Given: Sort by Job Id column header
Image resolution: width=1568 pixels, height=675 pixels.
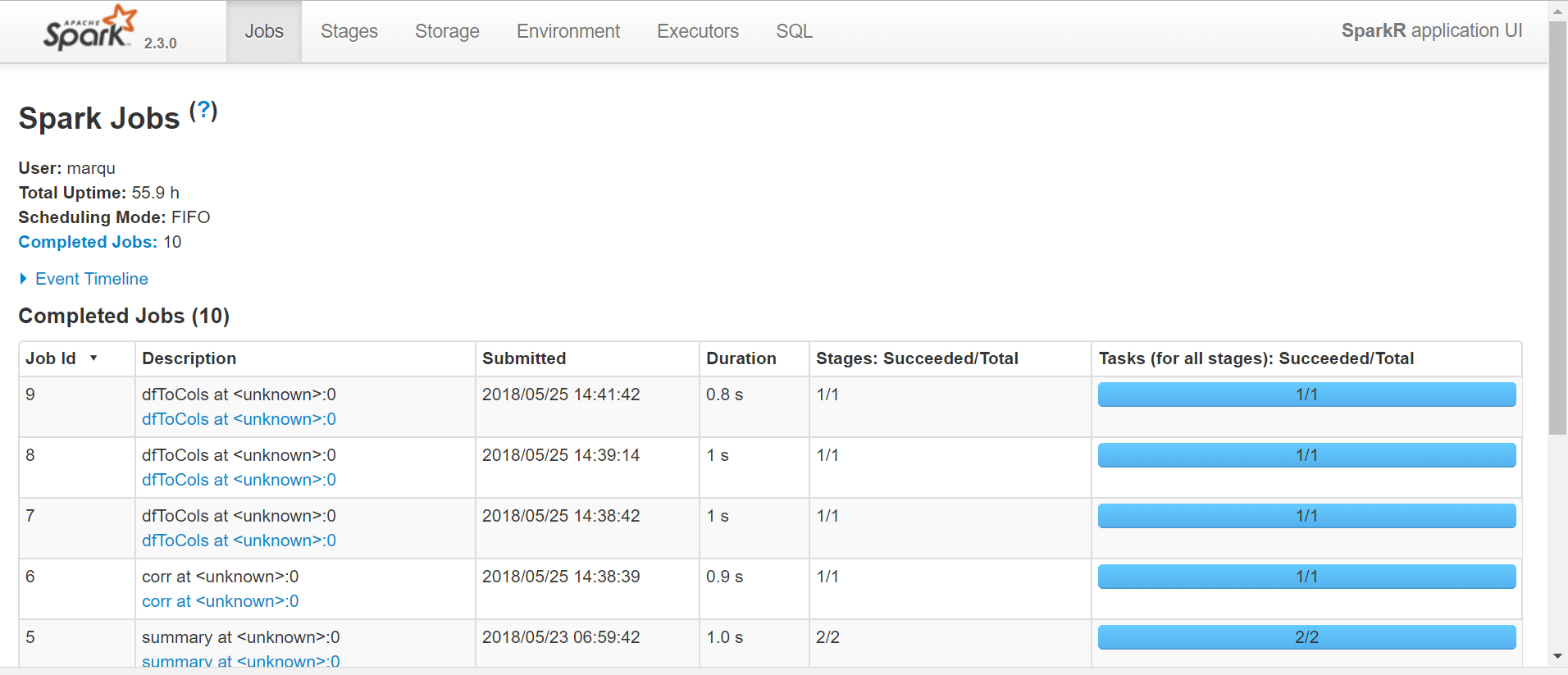Looking at the screenshot, I should pos(77,358).
